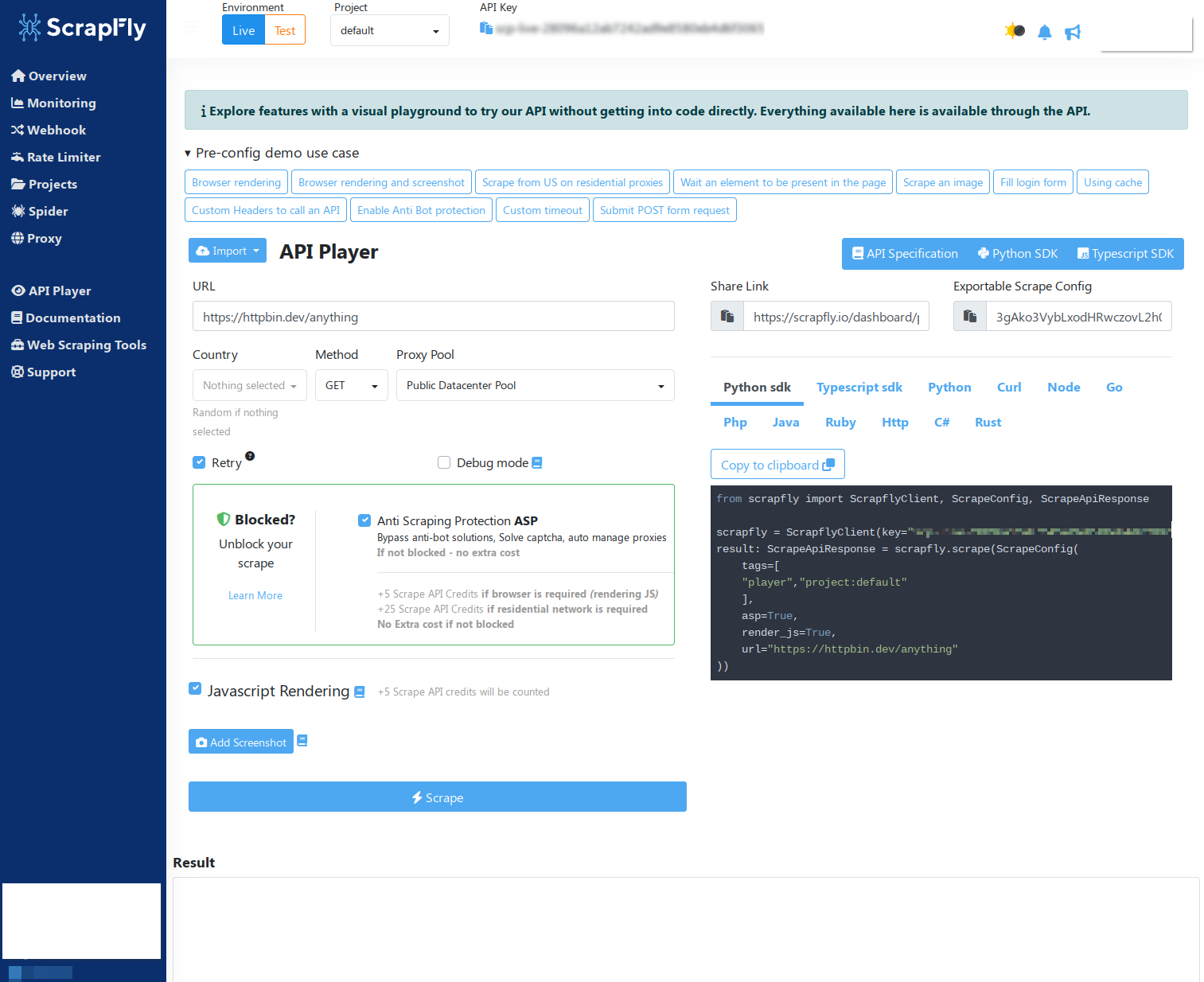Copy the API key with clipboard icon
This screenshot has width=1204, height=982.
[x=486, y=28]
